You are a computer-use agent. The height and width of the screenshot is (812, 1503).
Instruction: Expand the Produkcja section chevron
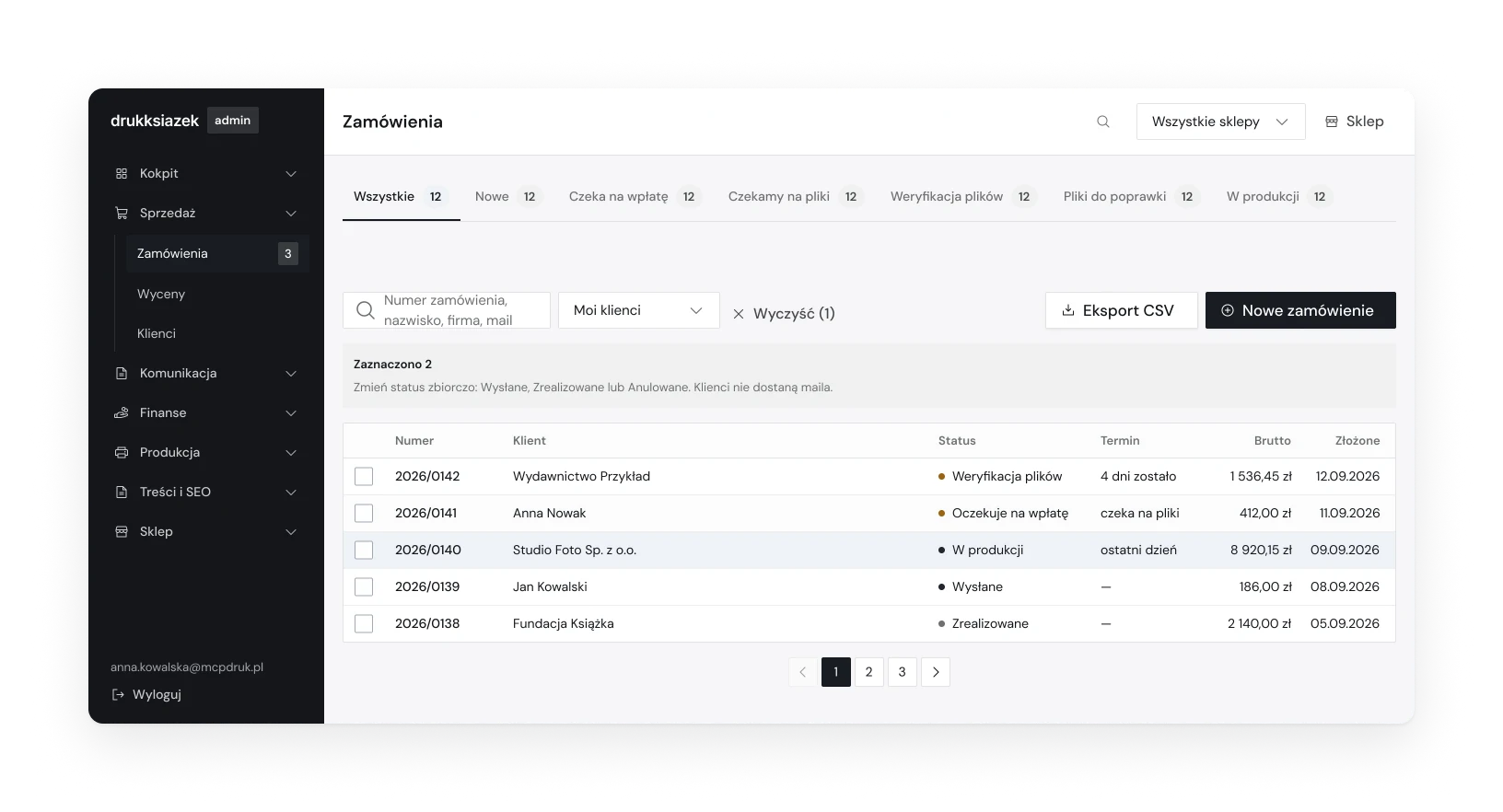291,452
